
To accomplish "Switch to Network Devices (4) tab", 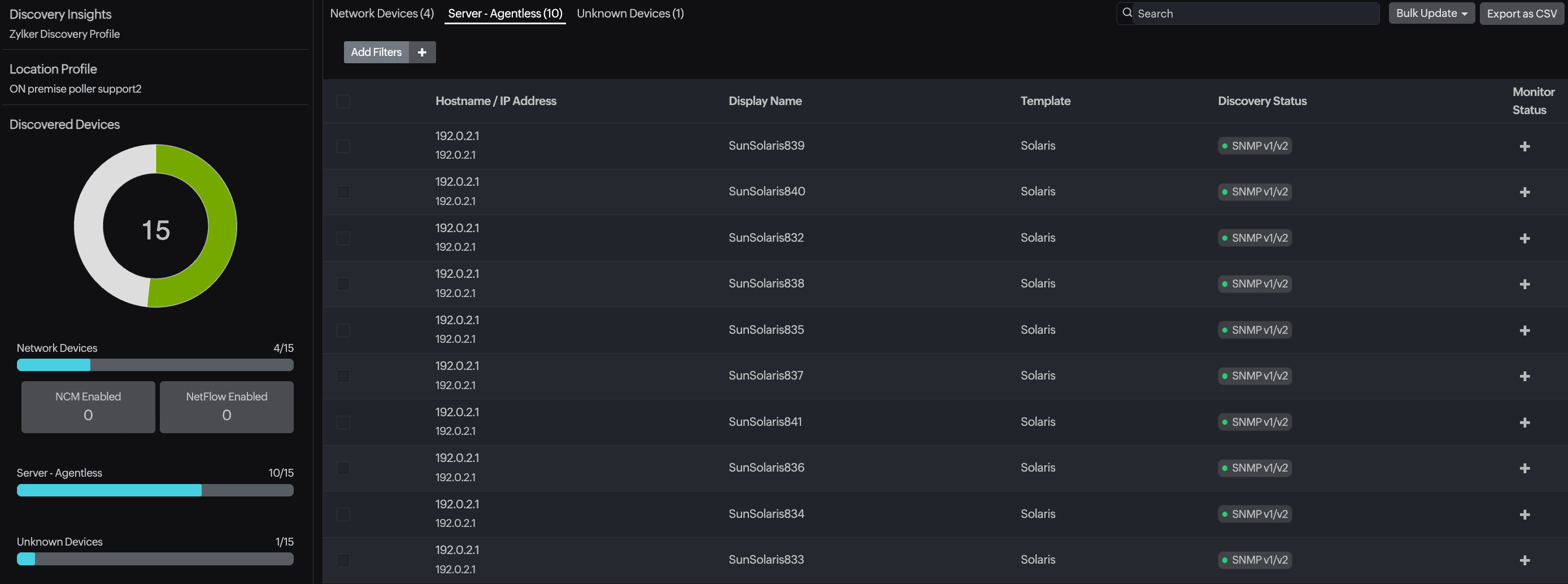I will pos(382,14).
